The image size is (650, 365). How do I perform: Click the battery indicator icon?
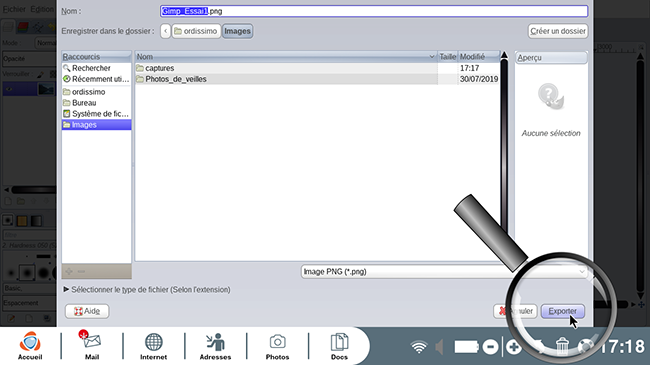tap(466, 347)
